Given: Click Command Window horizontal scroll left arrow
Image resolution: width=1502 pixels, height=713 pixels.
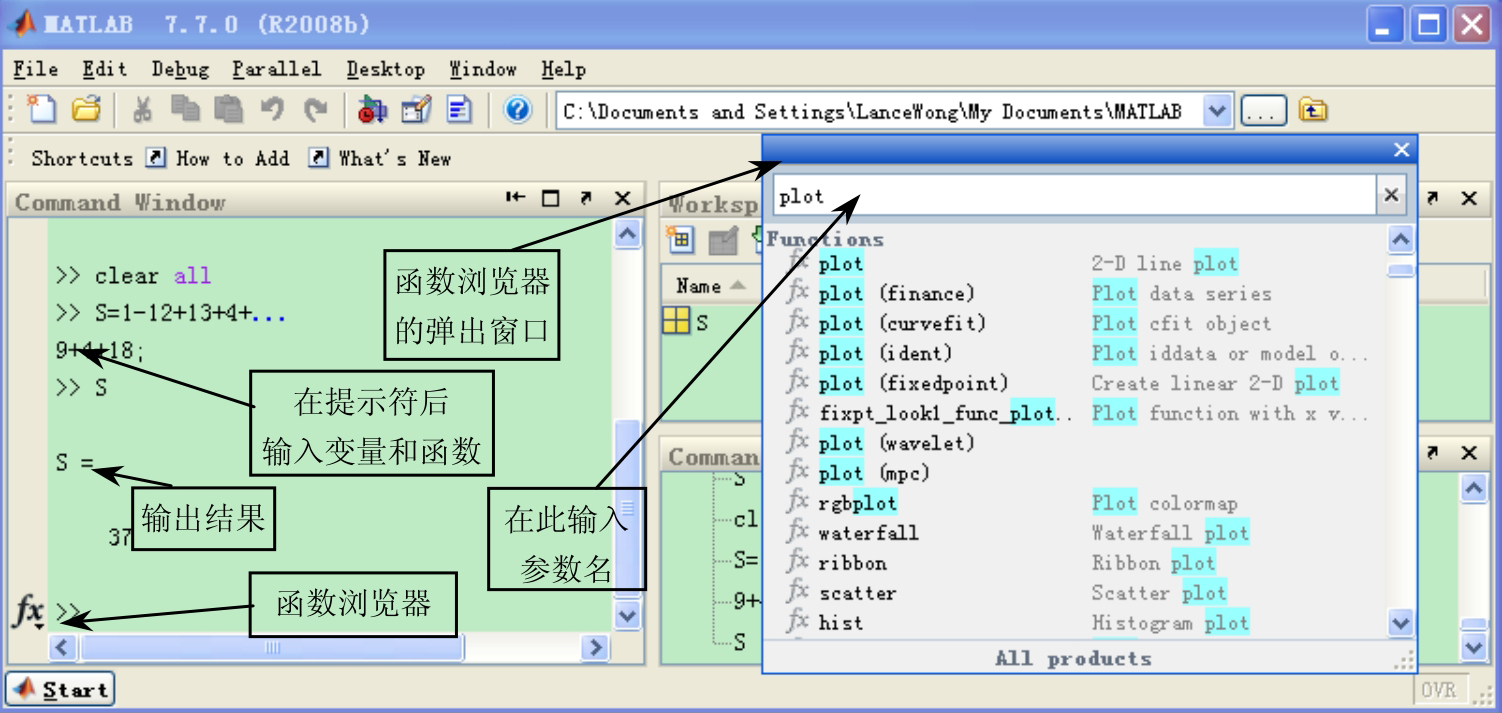Looking at the screenshot, I should click(x=62, y=648).
